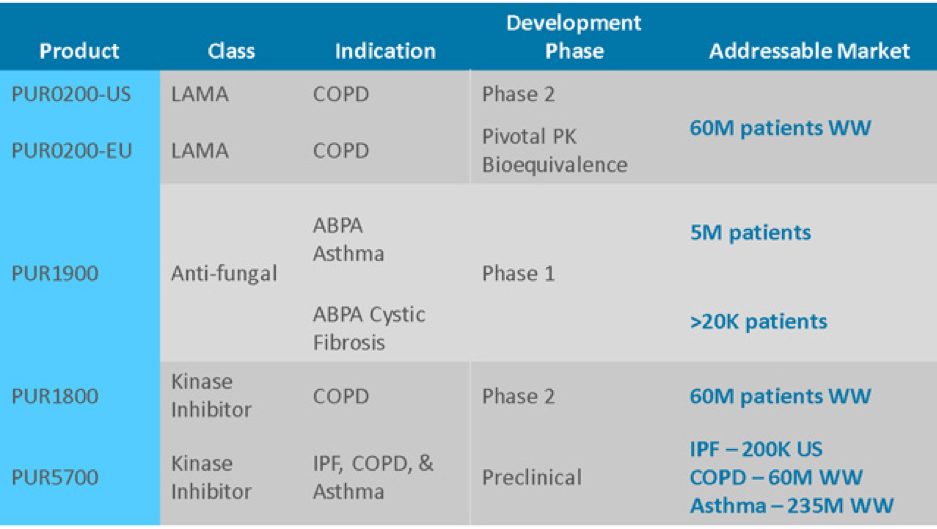Image resolution: width=937 pixels, height=529 pixels.
Task: Click the Phase 1 development cell
Action: [518, 273]
